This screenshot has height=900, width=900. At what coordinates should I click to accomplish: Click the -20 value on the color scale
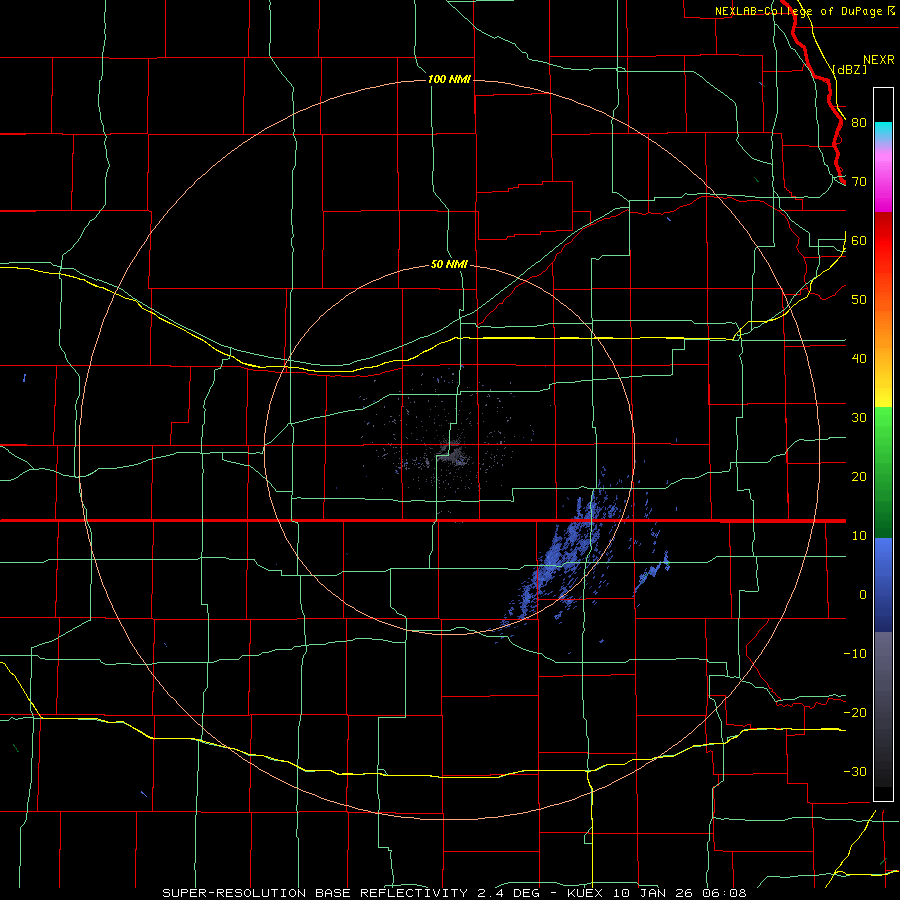[855, 713]
